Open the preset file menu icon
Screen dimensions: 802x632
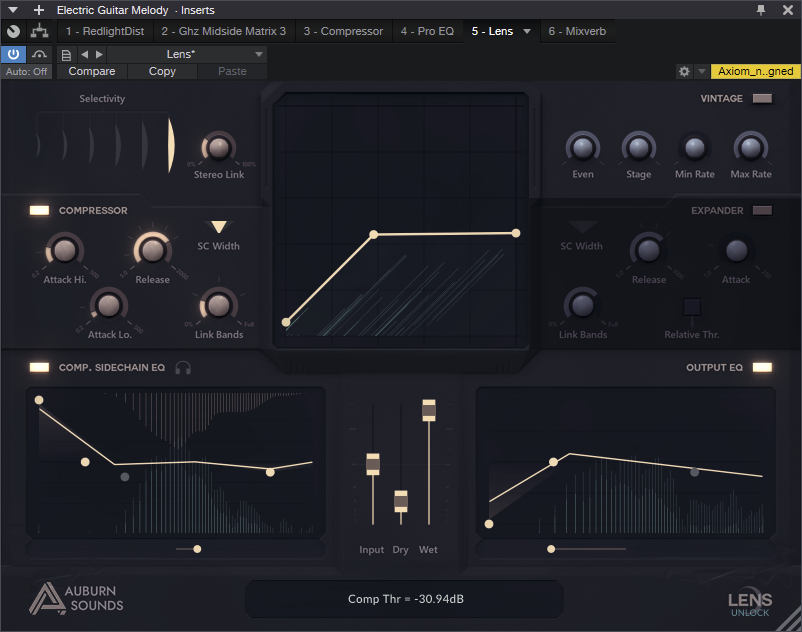tap(66, 55)
